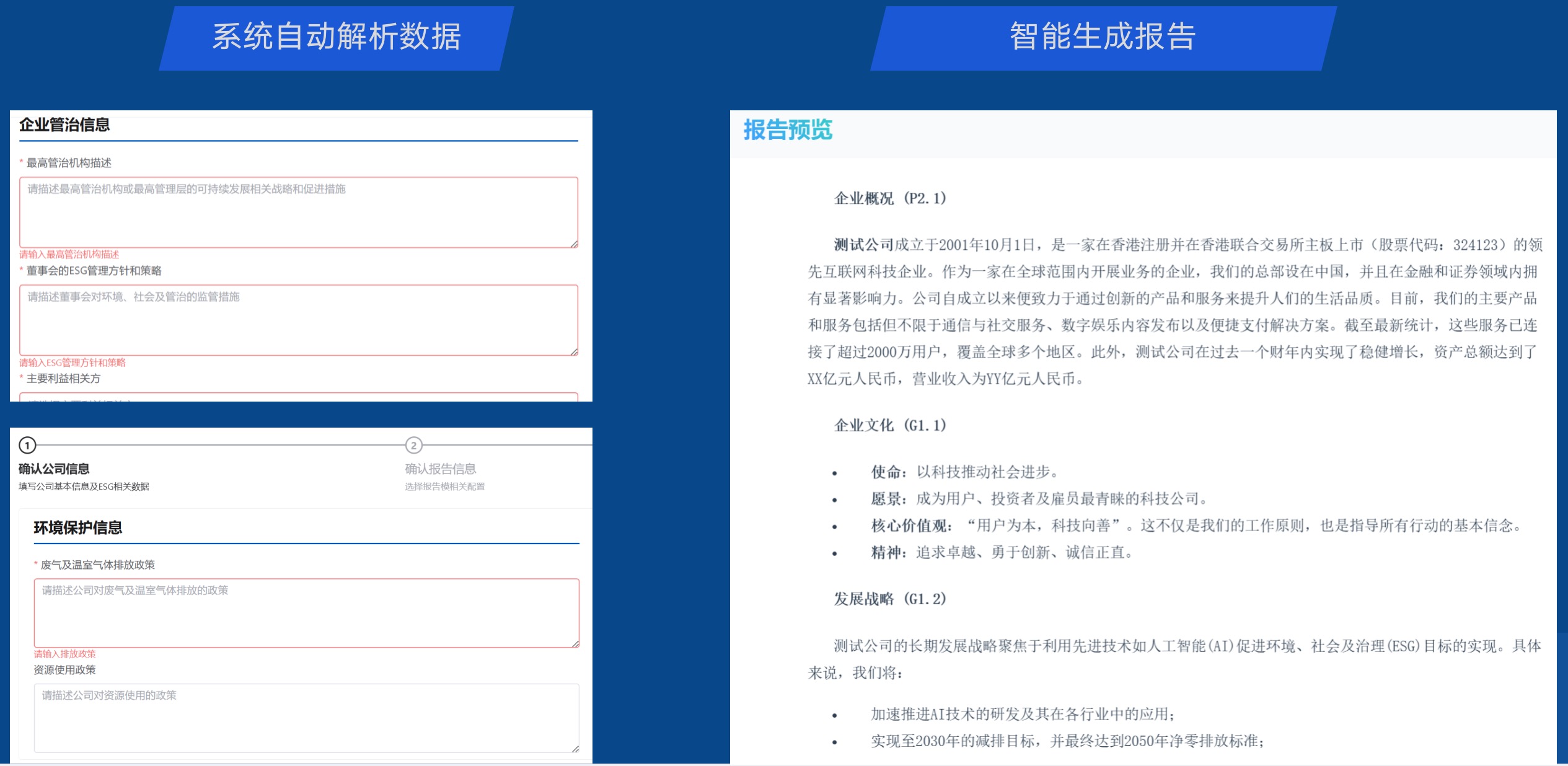Focus the 废气及温室气体排放政策 text area
Screen dimensions: 1568x766
tap(306, 613)
